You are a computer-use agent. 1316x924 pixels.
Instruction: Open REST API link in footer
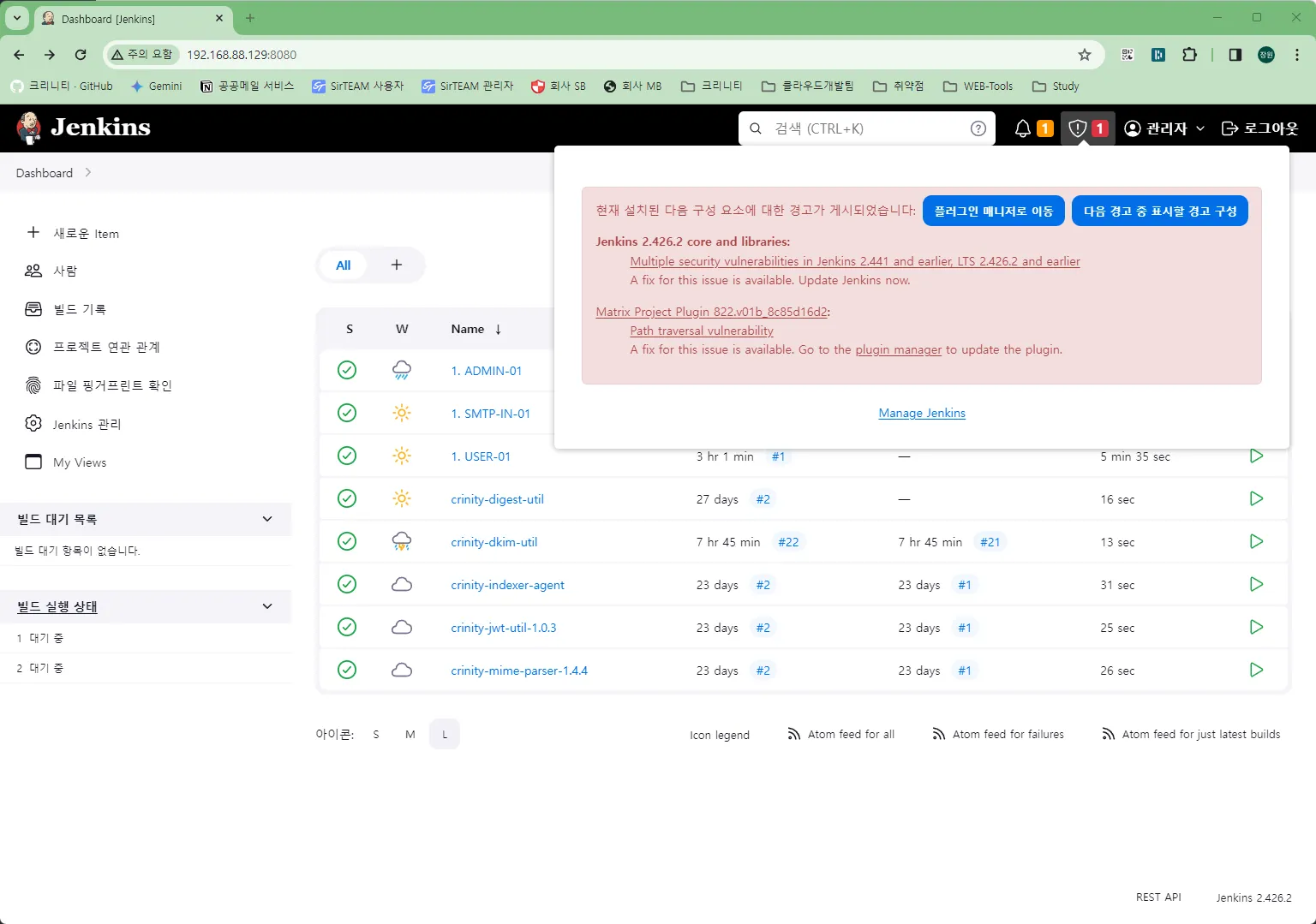(1158, 897)
